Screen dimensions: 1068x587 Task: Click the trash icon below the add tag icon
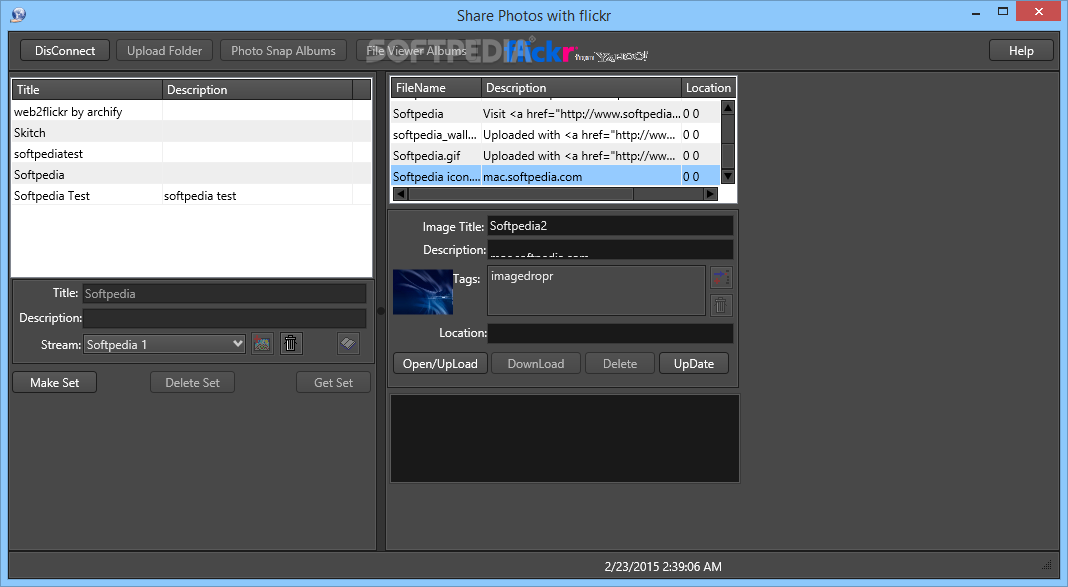[721, 305]
